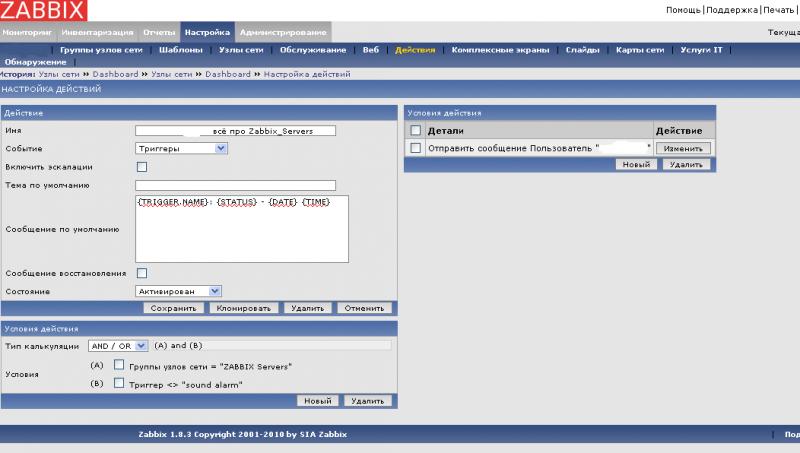Enable Включить эскалации checkbox
This screenshot has height=453, width=800.
[x=142, y=167]
